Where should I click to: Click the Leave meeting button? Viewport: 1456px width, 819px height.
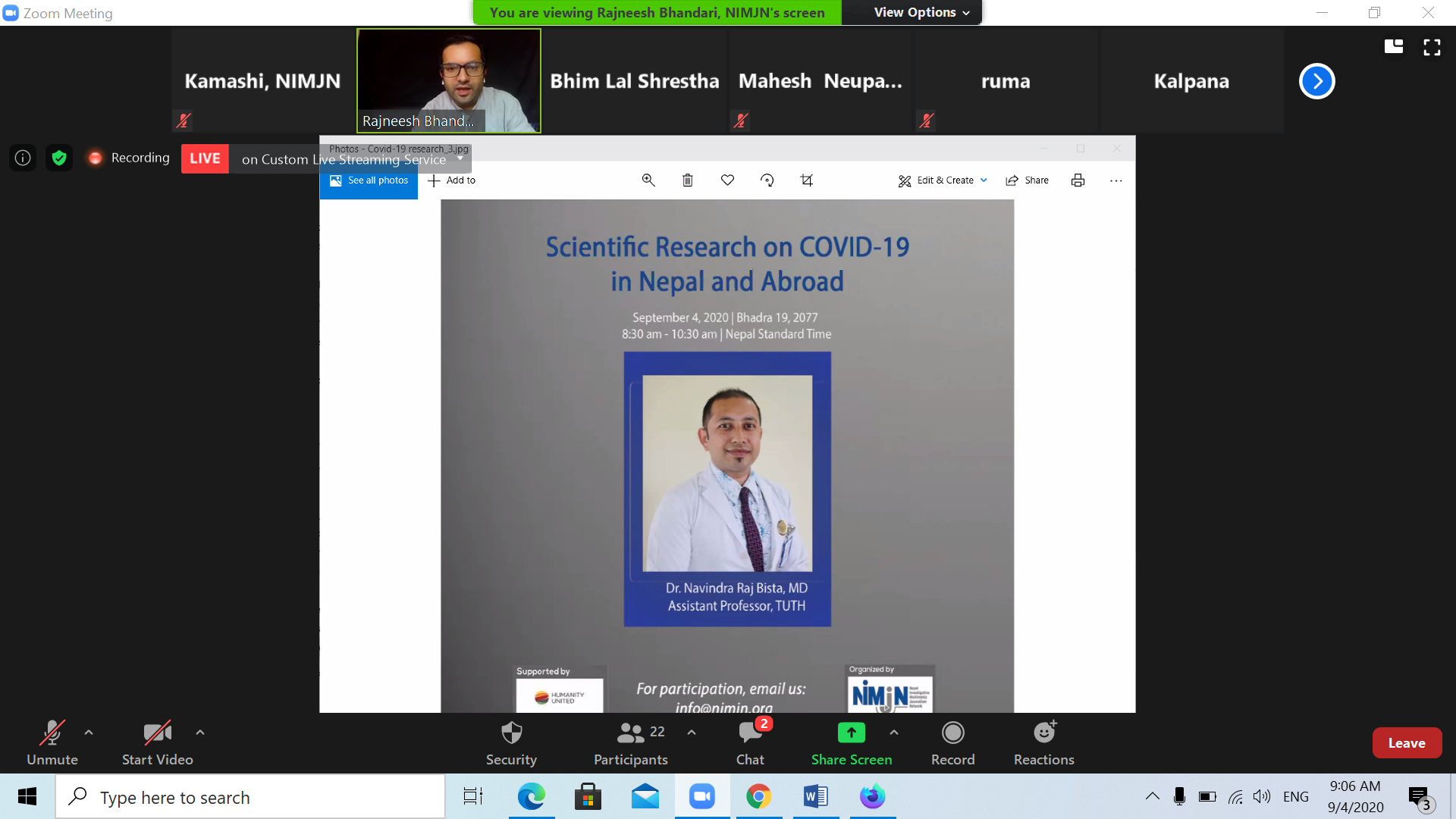[1407, 742]
